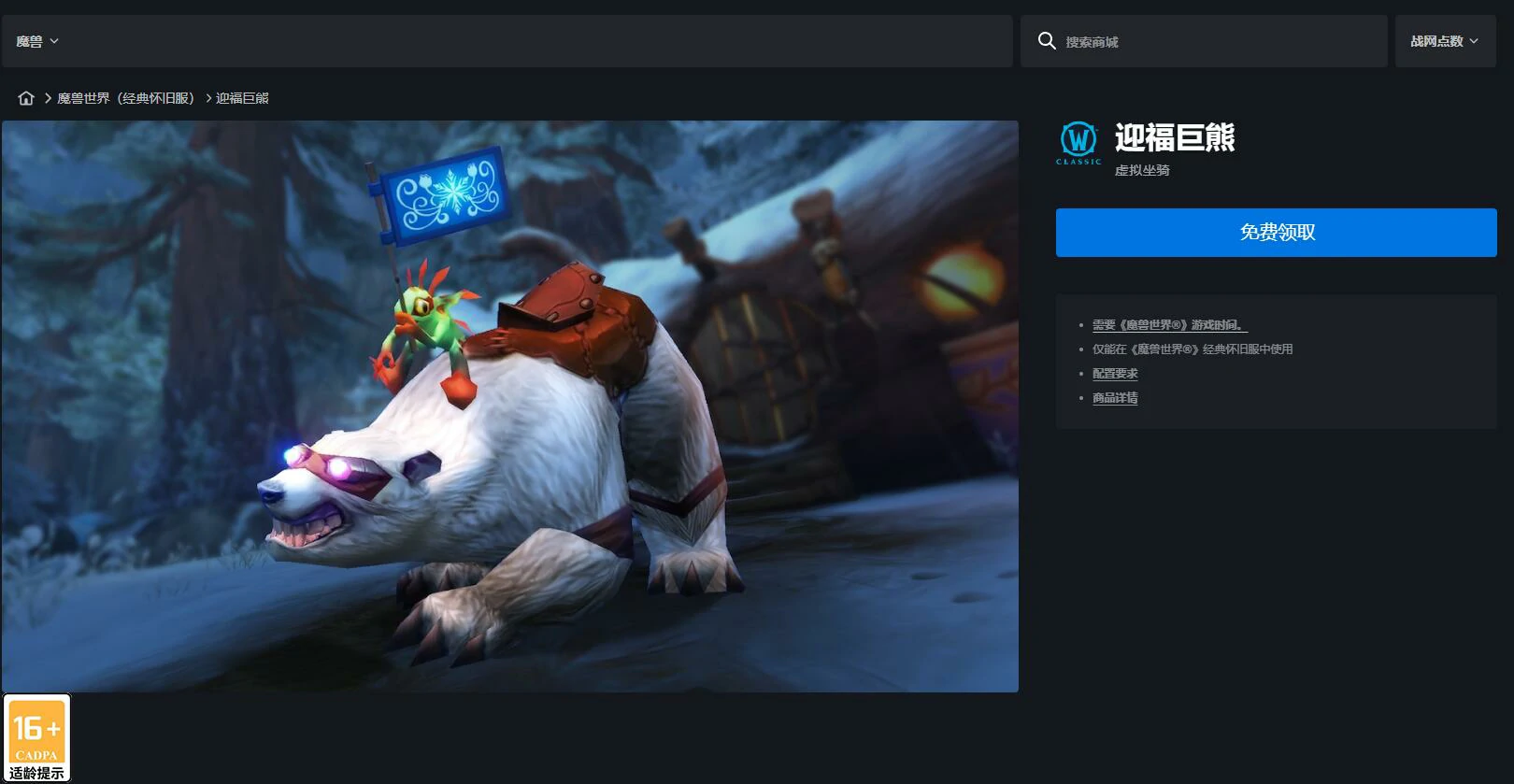The width and height of the screenshot is (1514, 784).
Task: Click the magnifier search icon
Action: coord(1047,41)
